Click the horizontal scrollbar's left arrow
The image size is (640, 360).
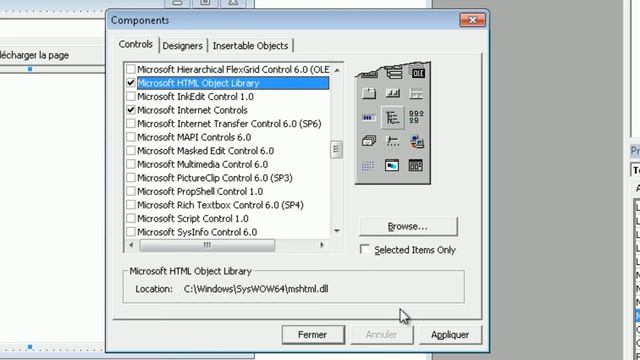(x=131, y=245)
